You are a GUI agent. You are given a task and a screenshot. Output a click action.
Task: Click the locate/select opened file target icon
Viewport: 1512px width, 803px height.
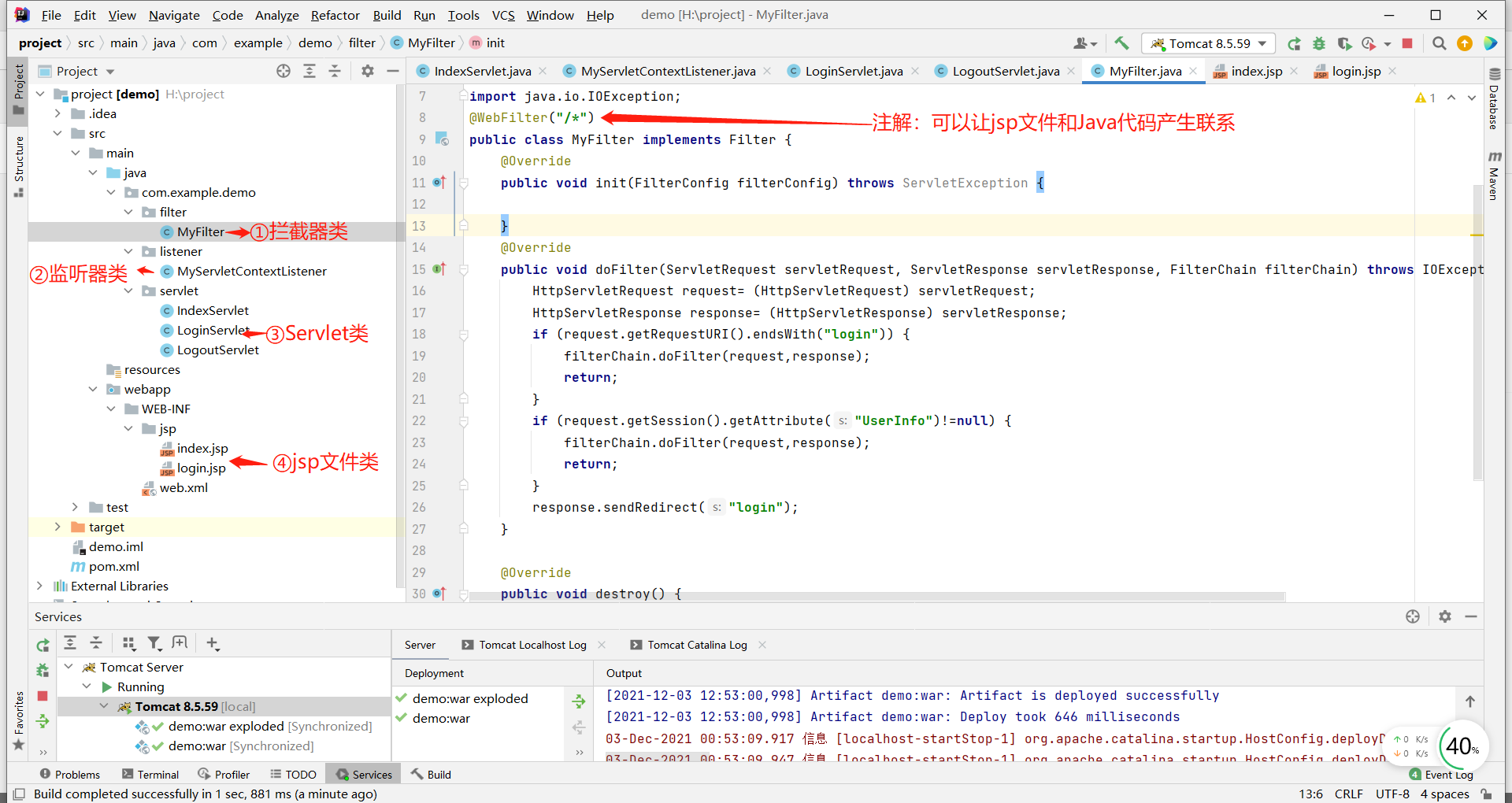point(283,71)
